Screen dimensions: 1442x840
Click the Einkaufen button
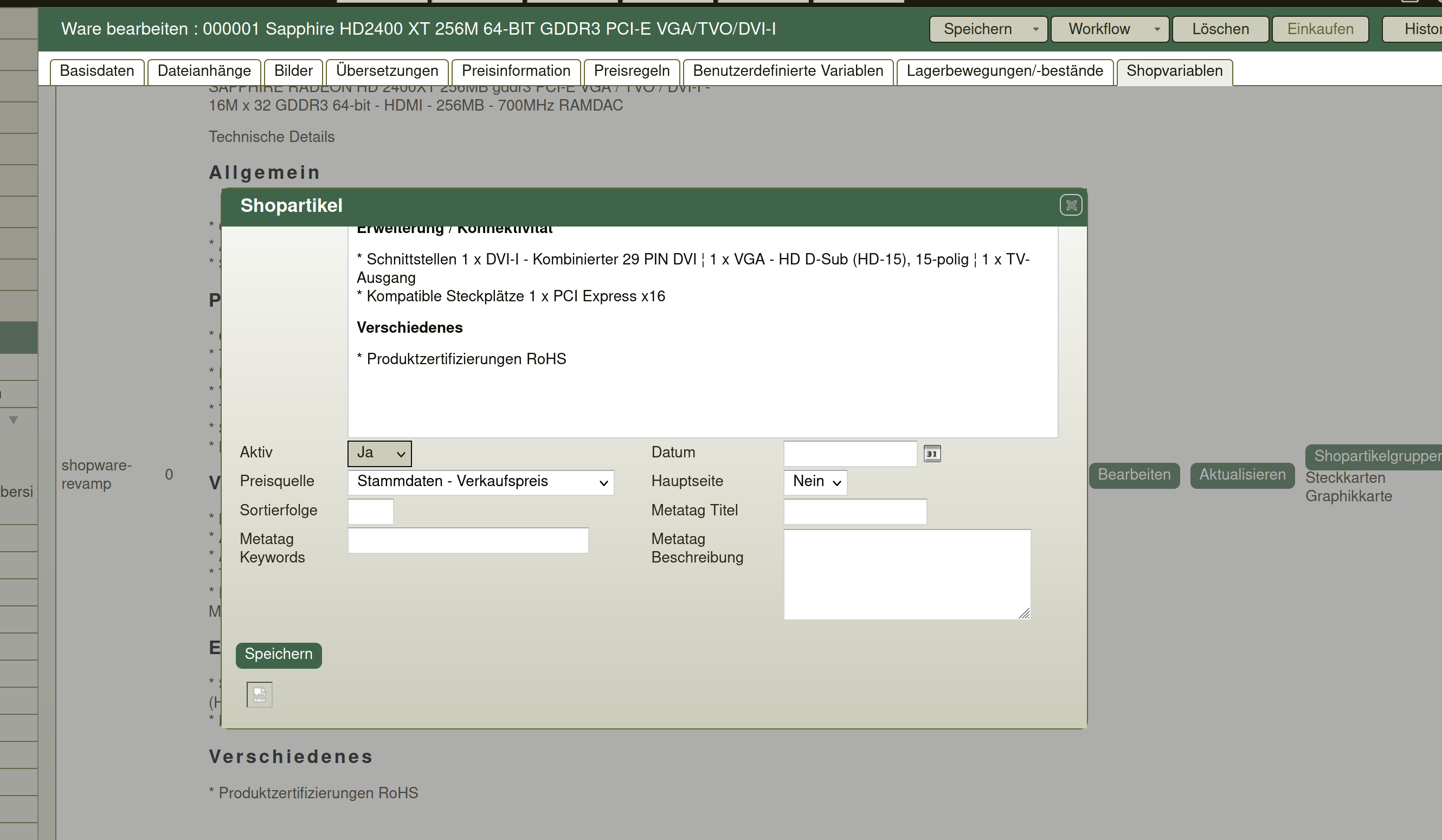click(x=1320, y=29)
